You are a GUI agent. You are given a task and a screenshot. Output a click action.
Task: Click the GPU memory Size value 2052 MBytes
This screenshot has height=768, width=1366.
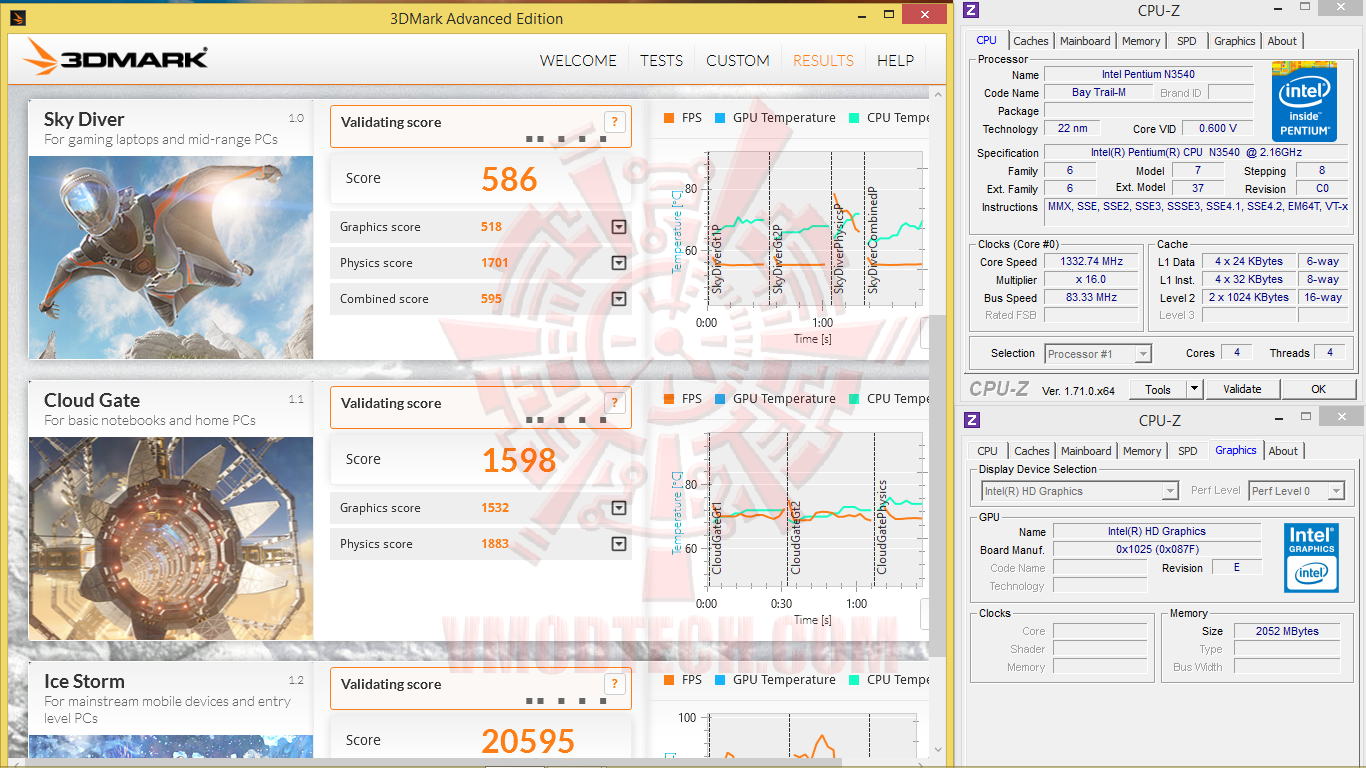[x=1288, y=632]
